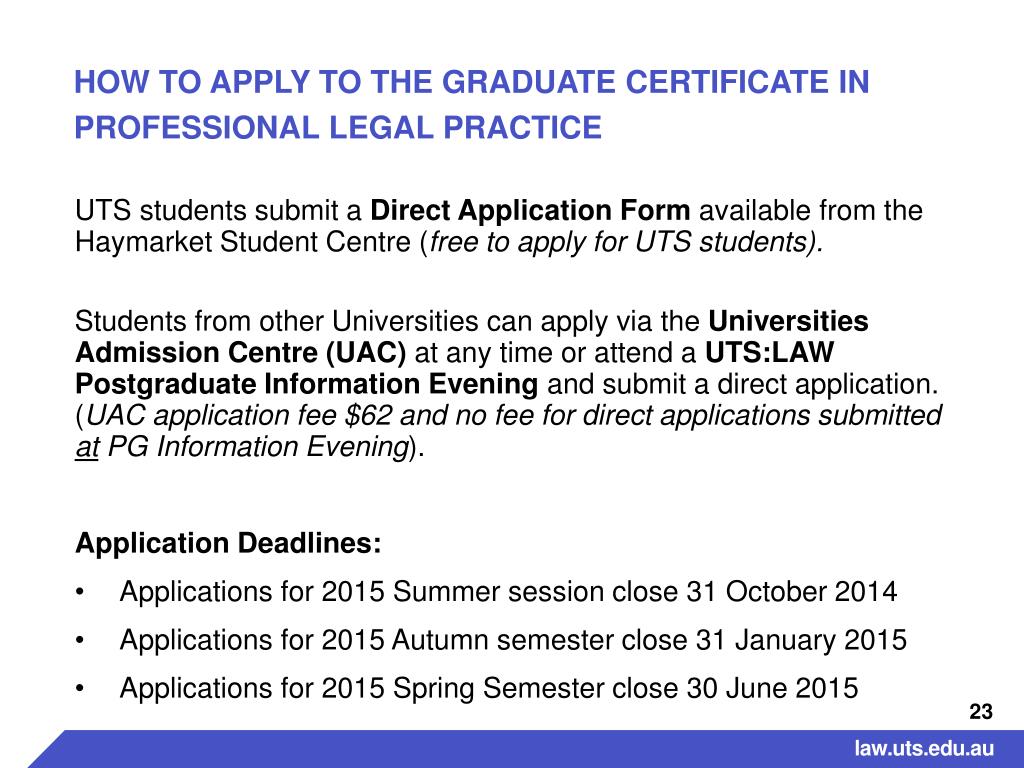The width and height of the screenshot is (1024, 768).
Task: Click the '31 January 2015' date
Action: 801,641
